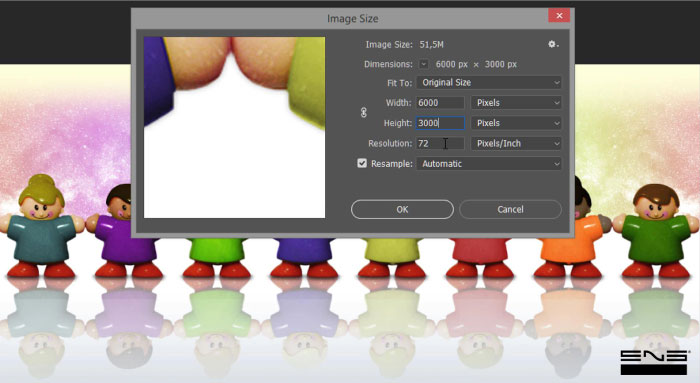Click in the Height field showing 3000
Image resolution: width=700 pixels, height=383 pixels.
[x=440, y=123]
